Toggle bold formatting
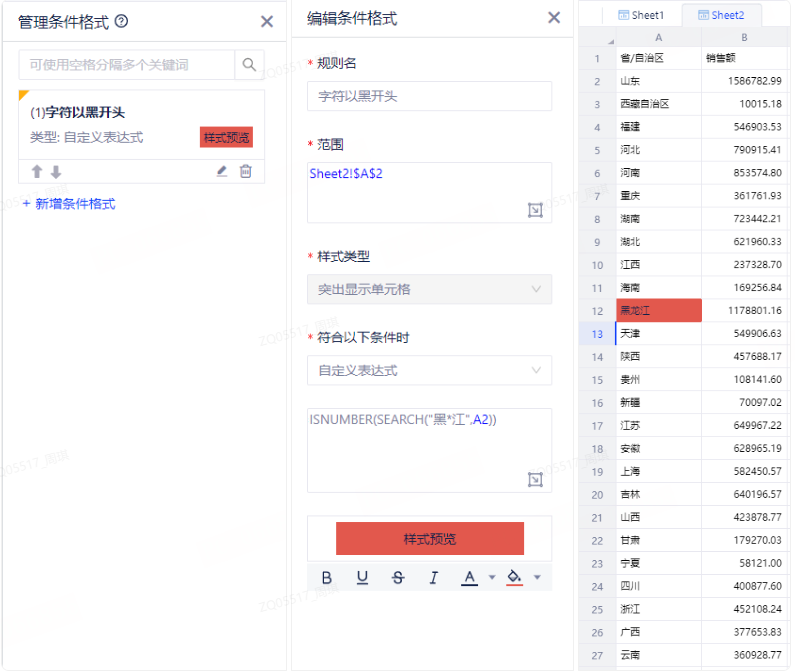 click(x=327, y=578)
